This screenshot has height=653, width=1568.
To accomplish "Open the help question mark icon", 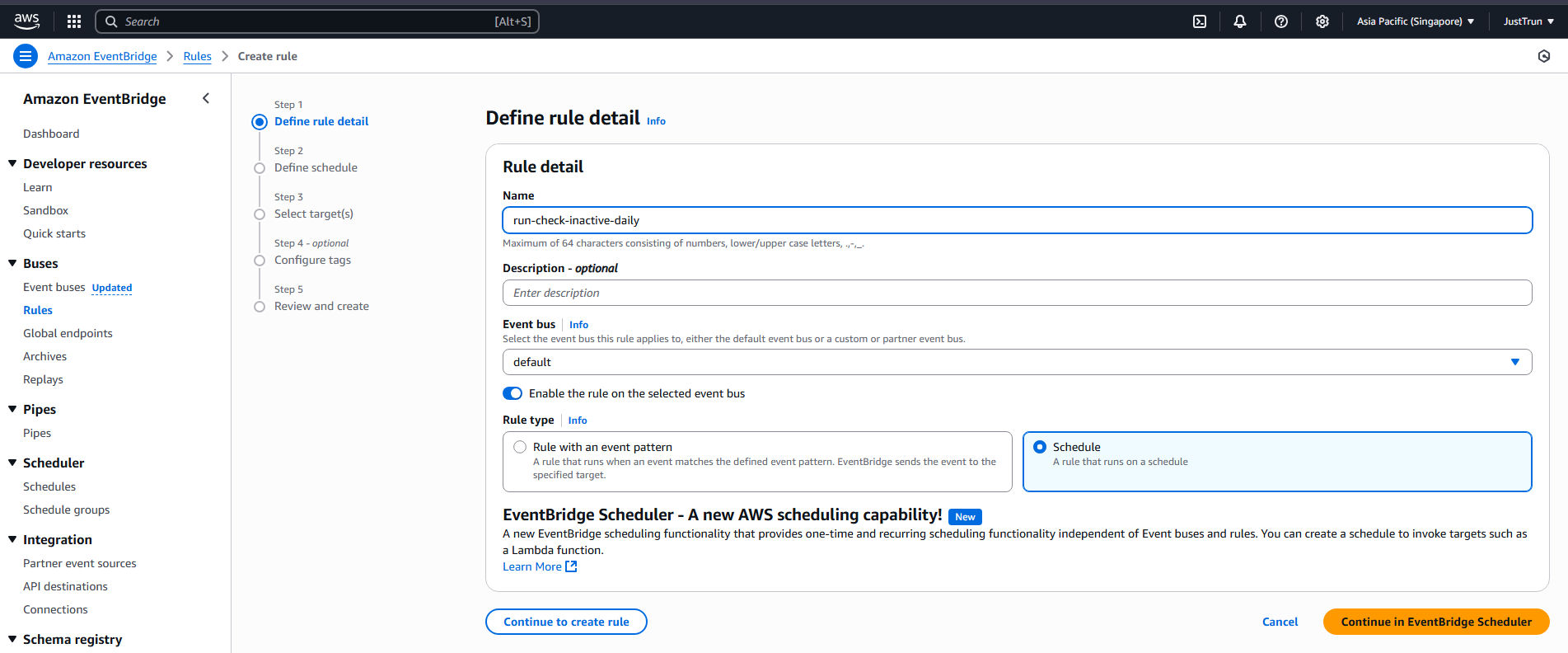I will [1281, 21].
